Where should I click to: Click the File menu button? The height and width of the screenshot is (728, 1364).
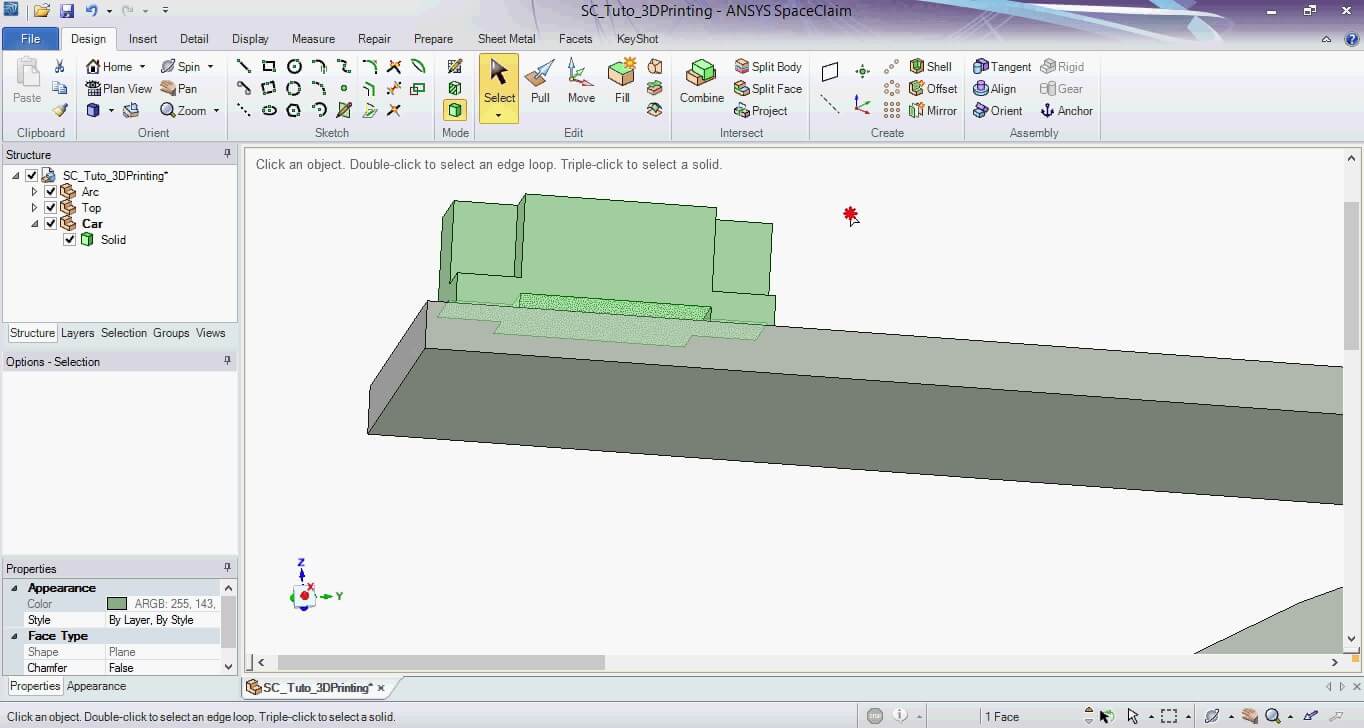[x=30, y=39]
